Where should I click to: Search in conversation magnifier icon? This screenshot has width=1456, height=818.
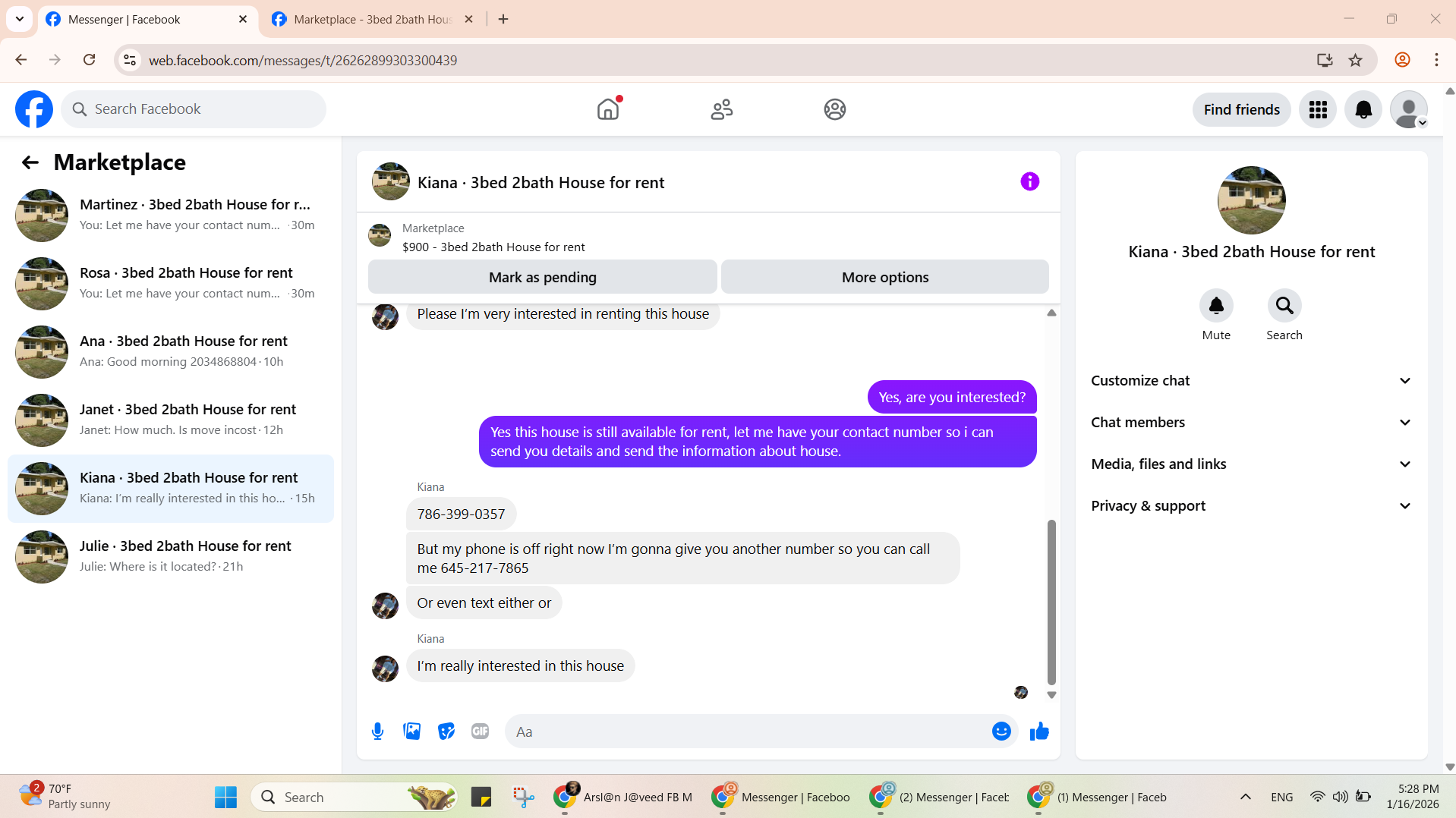[1284, 306]
